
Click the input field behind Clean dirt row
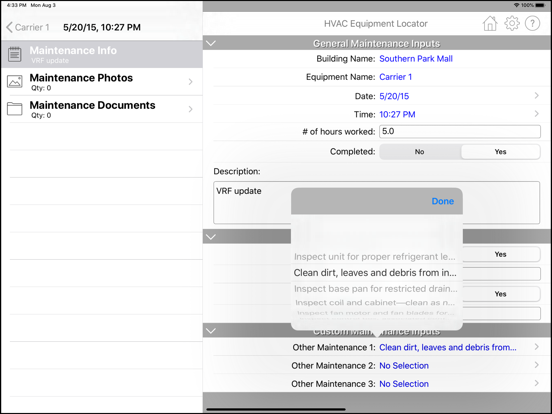click(502, 274)
